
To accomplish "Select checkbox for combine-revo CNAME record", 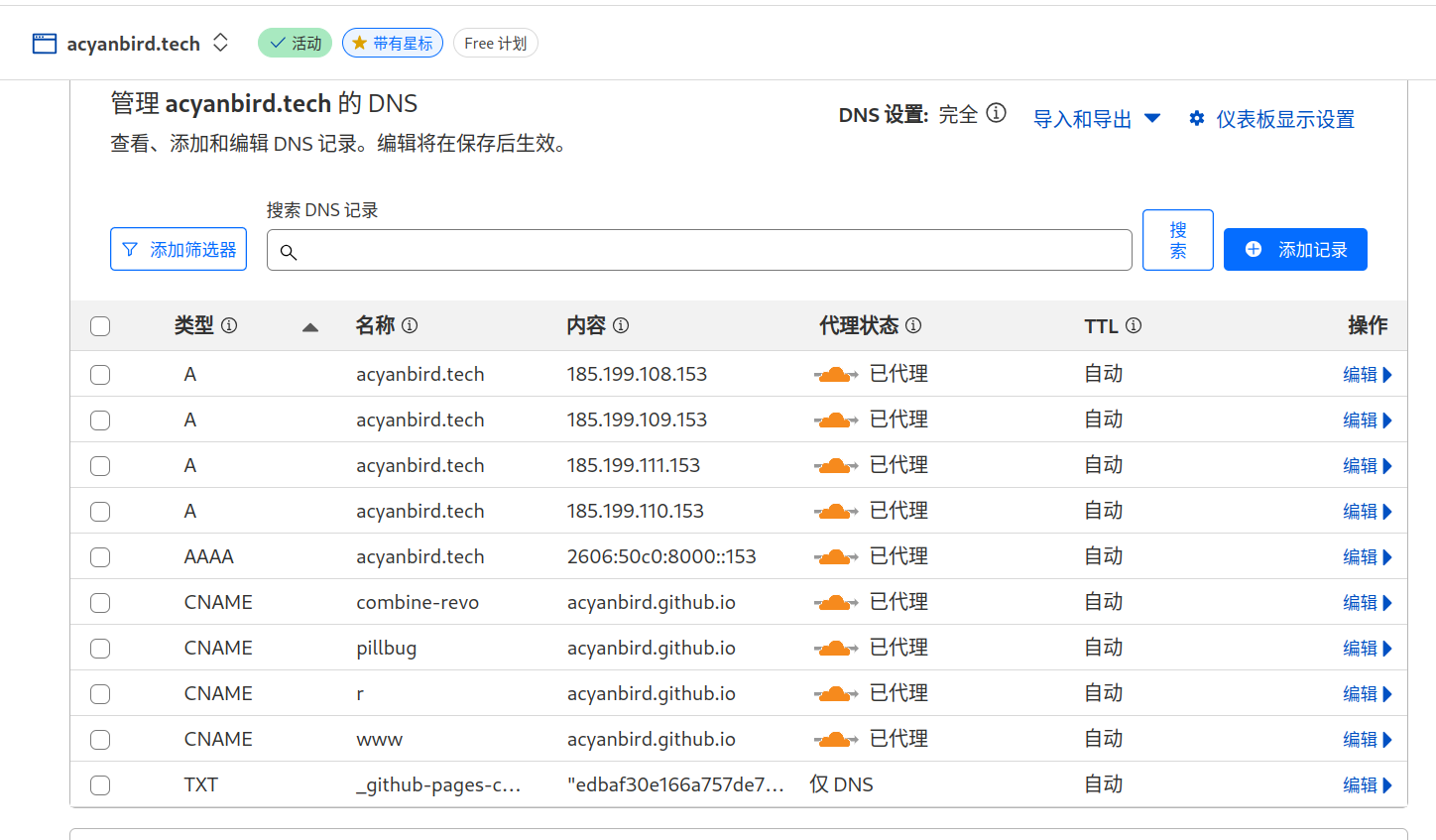I will (x=100, y=603).
